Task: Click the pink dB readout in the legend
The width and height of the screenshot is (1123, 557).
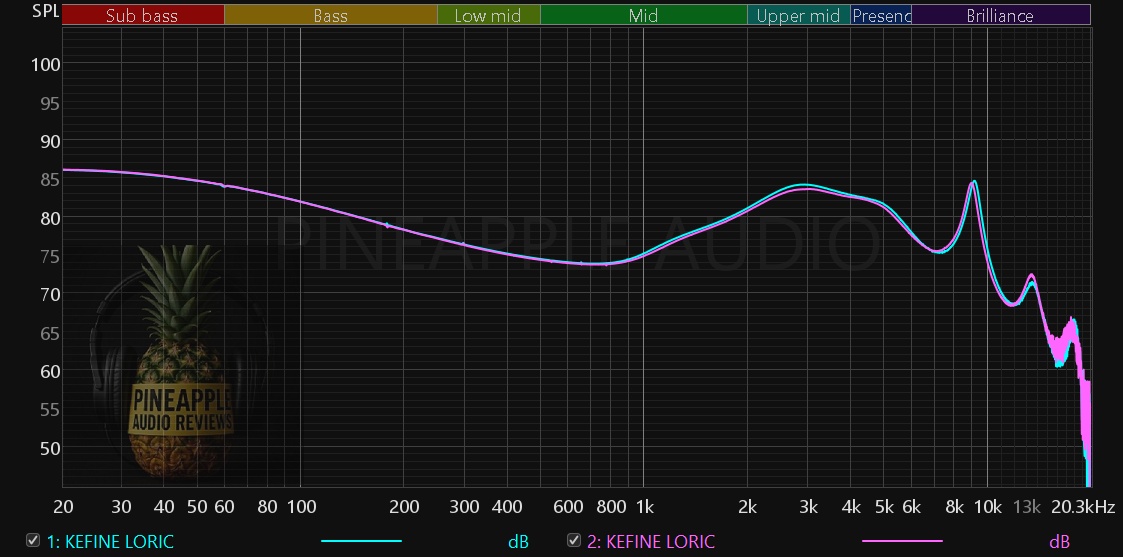Action: click(1059, 542)
